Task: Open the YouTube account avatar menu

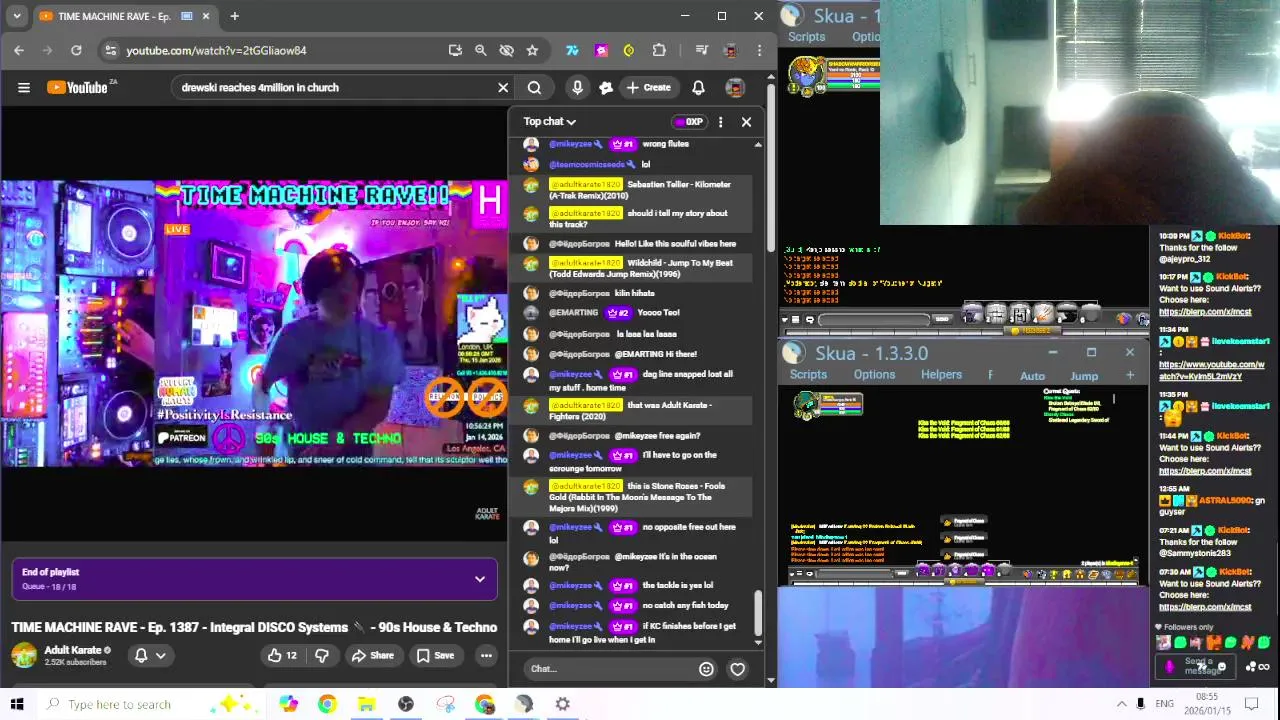Action: 735,87
